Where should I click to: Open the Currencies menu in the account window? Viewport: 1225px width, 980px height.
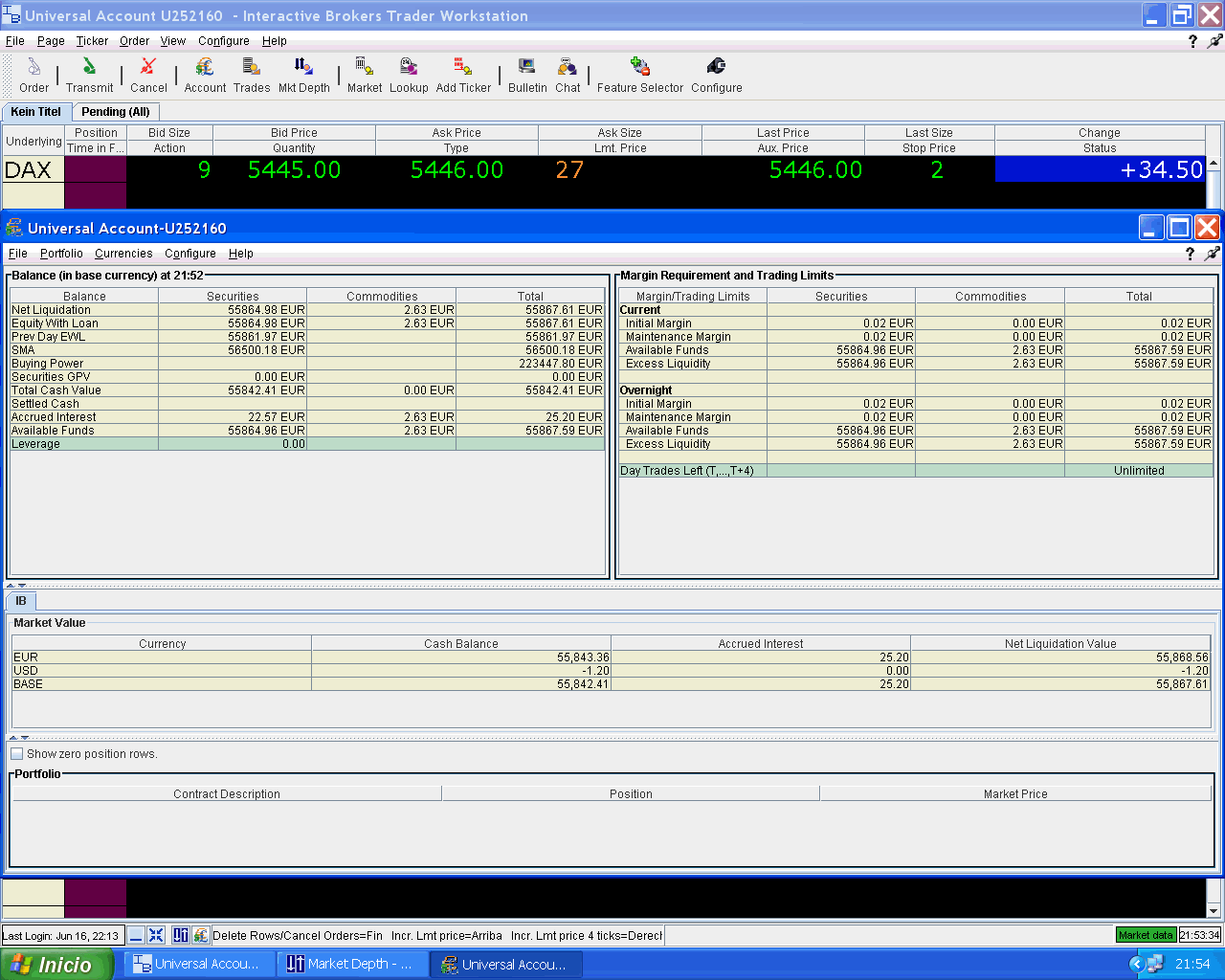coord(123,254)
